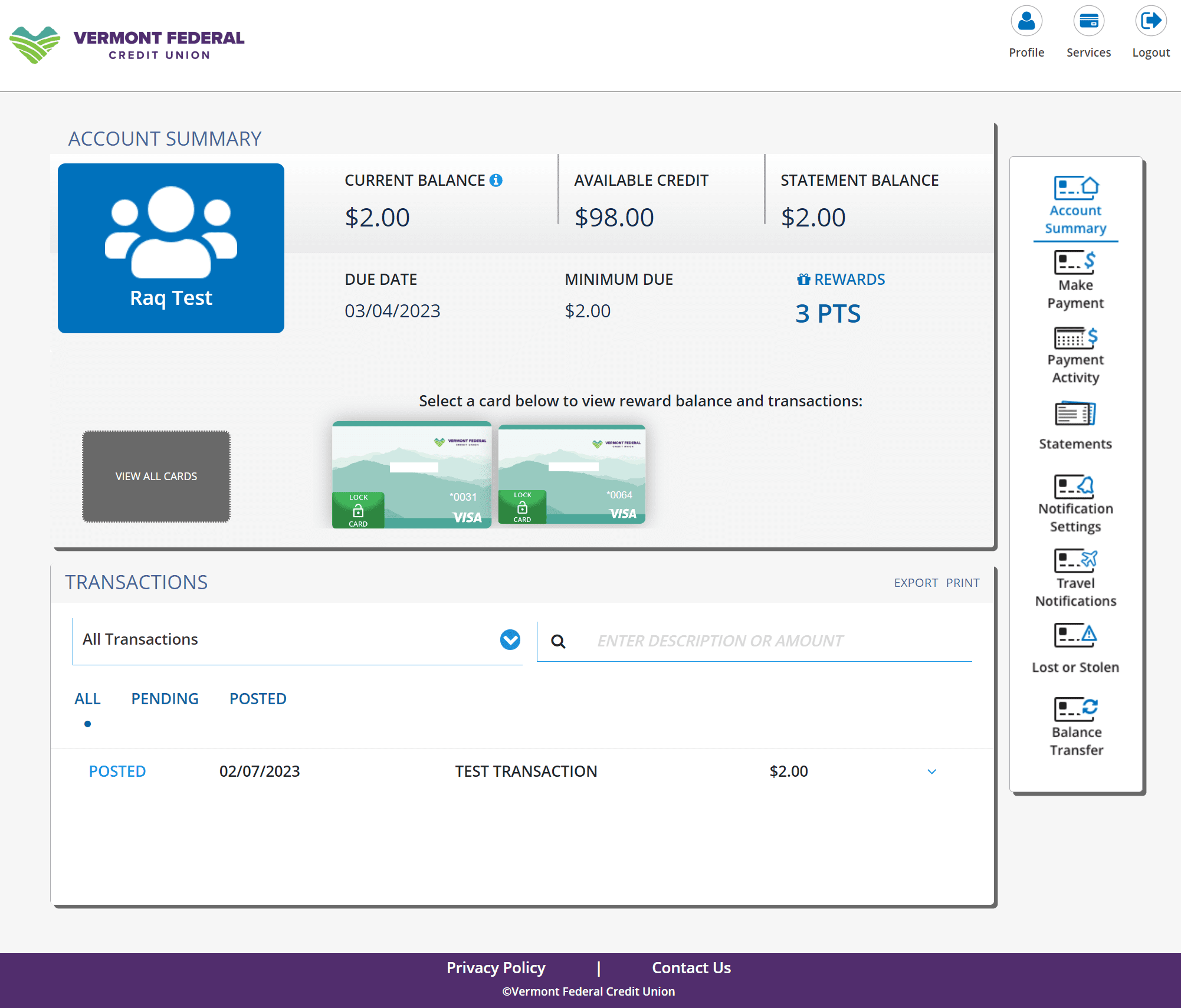Screen dimensions: 1181x1008
Task: Switch to the PENDING transactions tab
Action: coord(165,699)
